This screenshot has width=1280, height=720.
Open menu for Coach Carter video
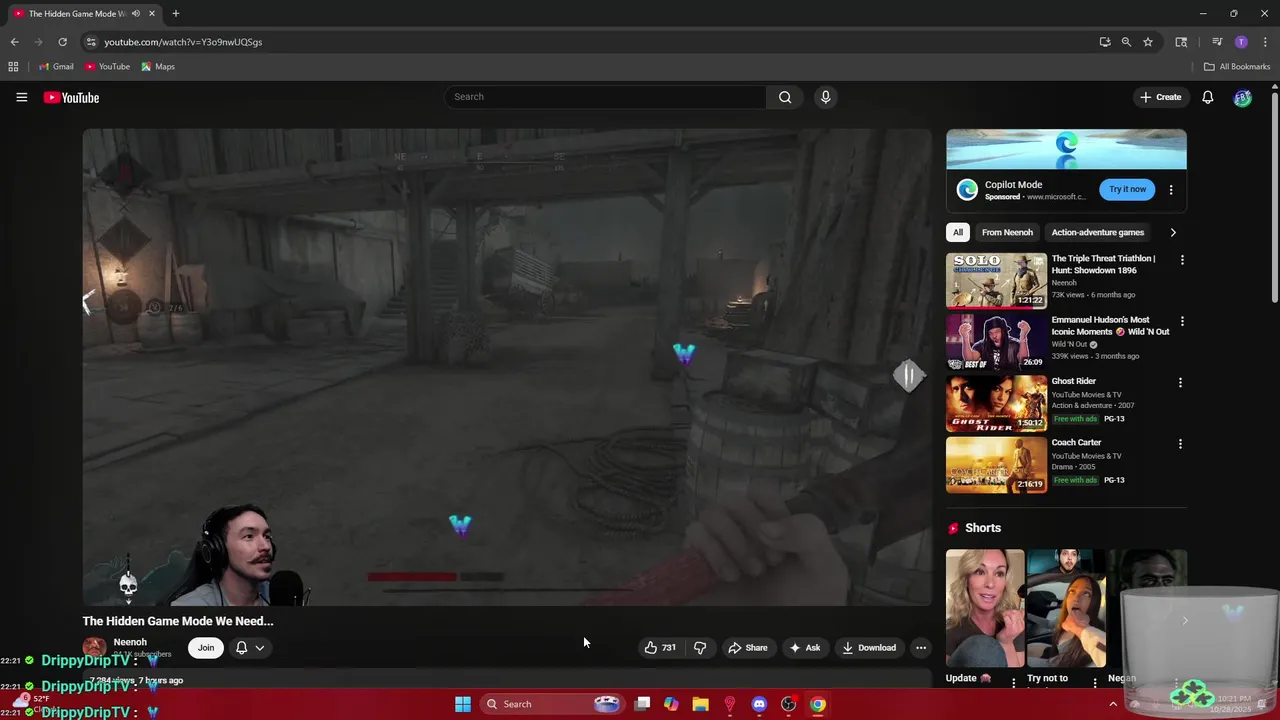point(1180,443)
